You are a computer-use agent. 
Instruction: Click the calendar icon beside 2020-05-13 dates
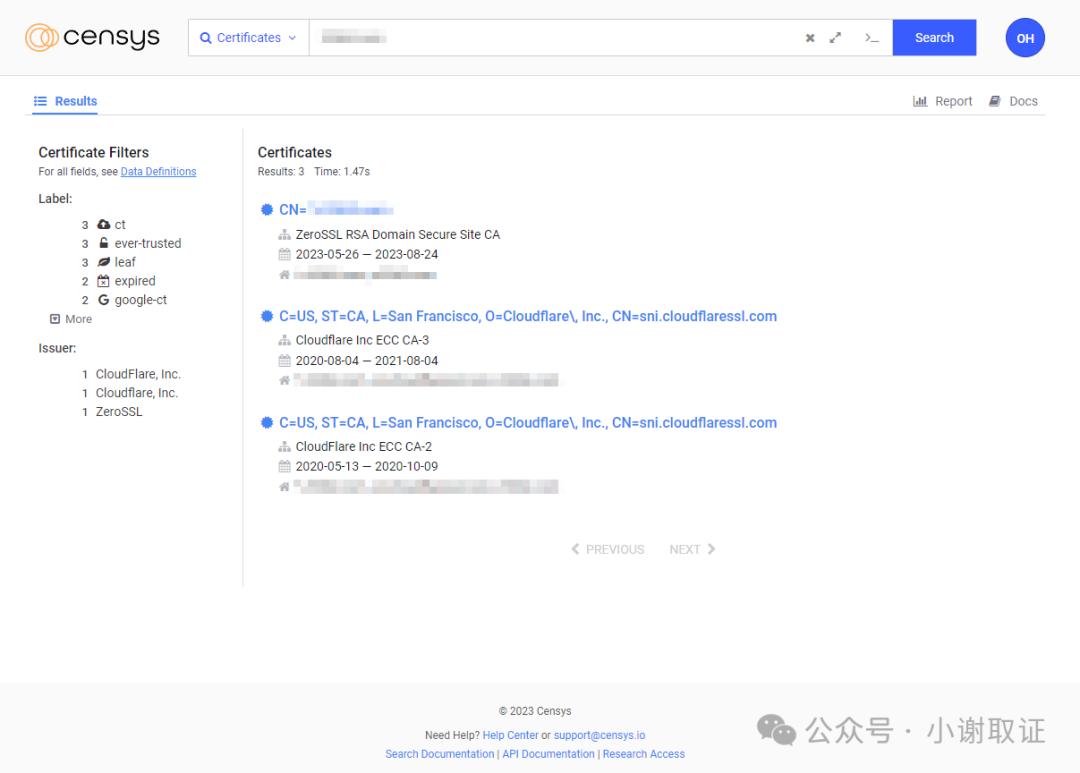coord(284,466)
